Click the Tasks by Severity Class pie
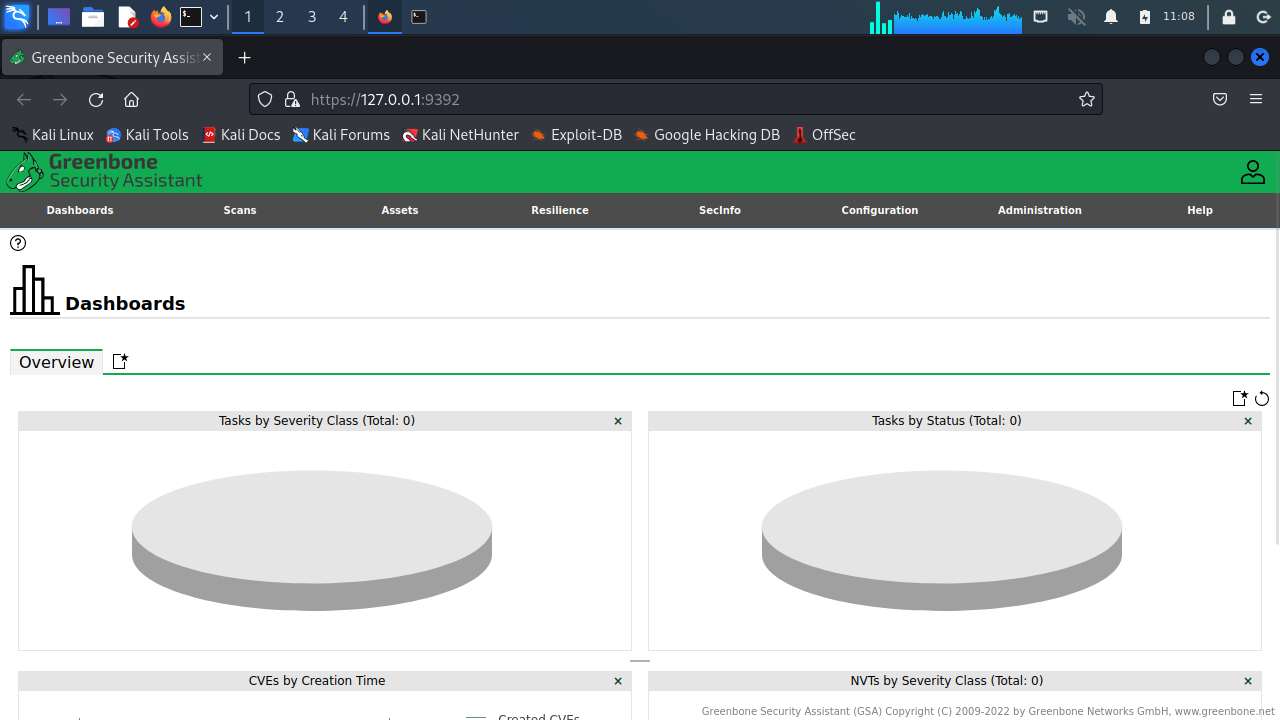Viewport: 1280px width, 720px height. (312, 541)
